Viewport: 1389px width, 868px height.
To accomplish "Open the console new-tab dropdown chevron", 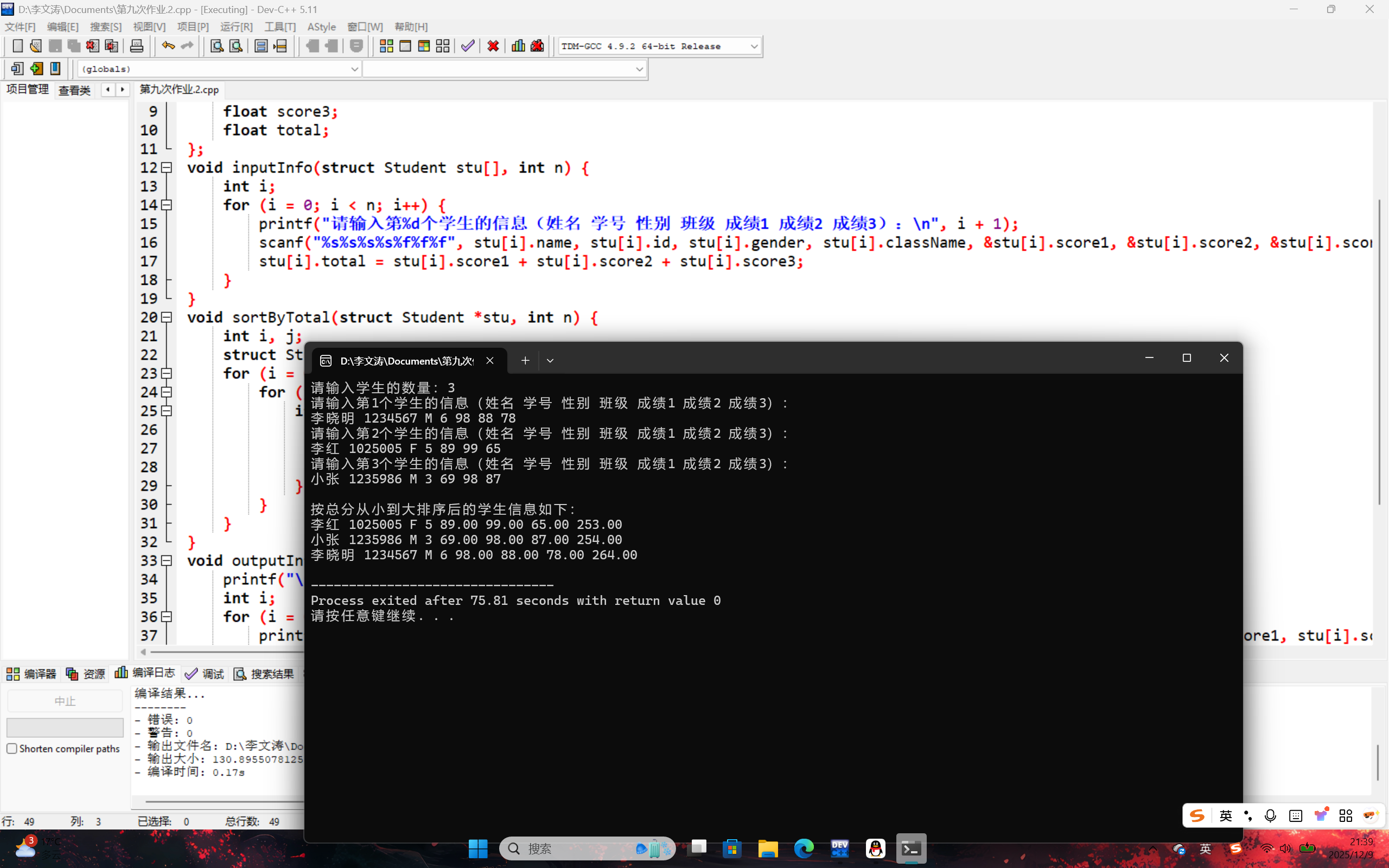I will click(550, 361).
